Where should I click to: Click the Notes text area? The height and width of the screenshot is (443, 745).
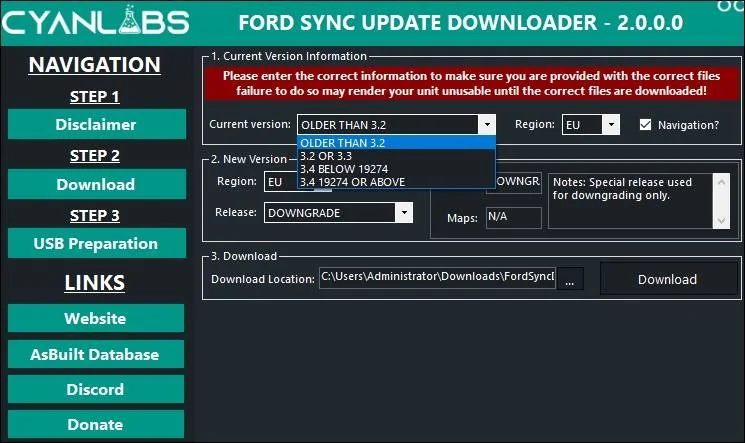(630, 201)
